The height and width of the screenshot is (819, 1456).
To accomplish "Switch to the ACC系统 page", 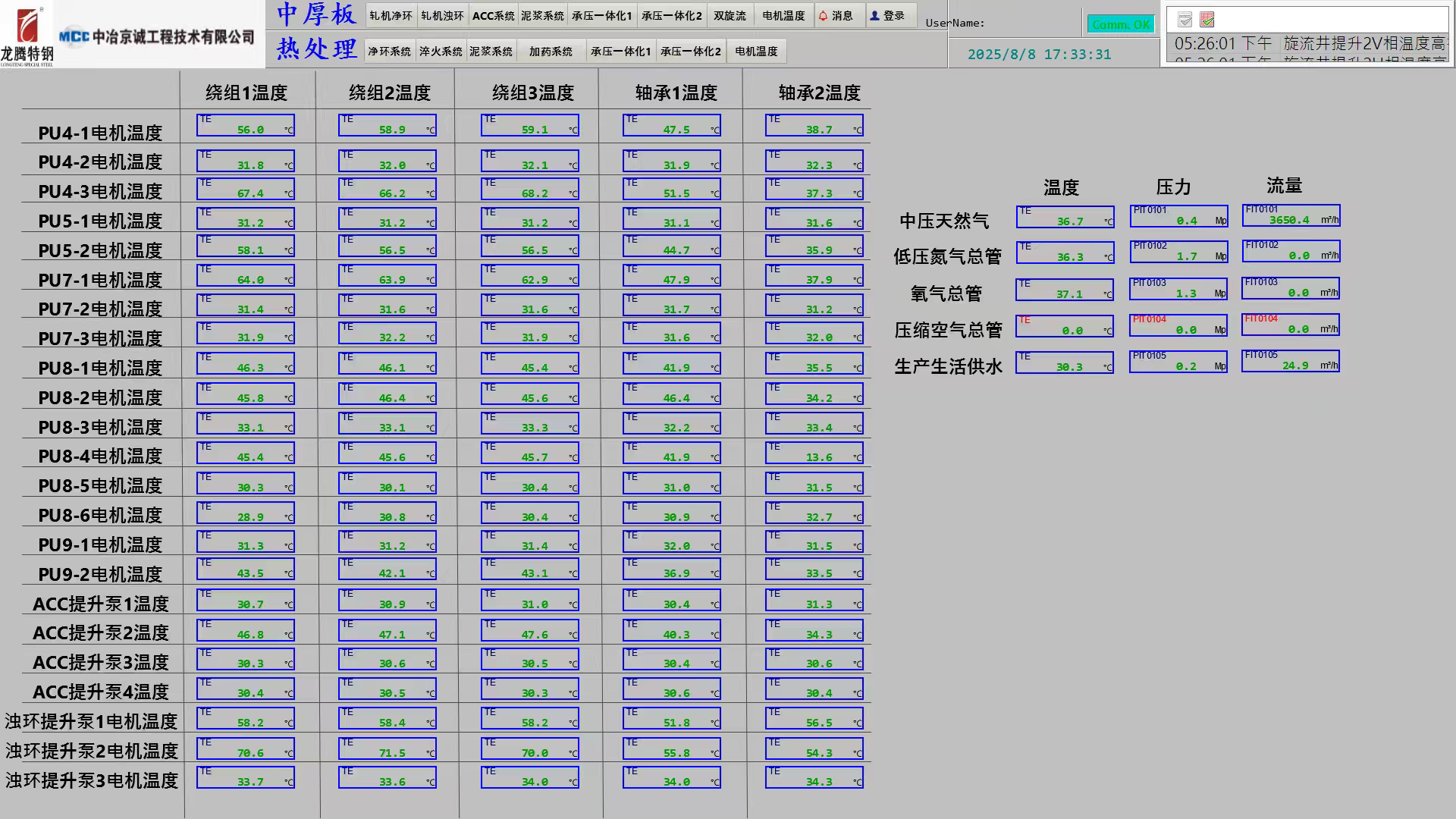I will tap(493, 16).
